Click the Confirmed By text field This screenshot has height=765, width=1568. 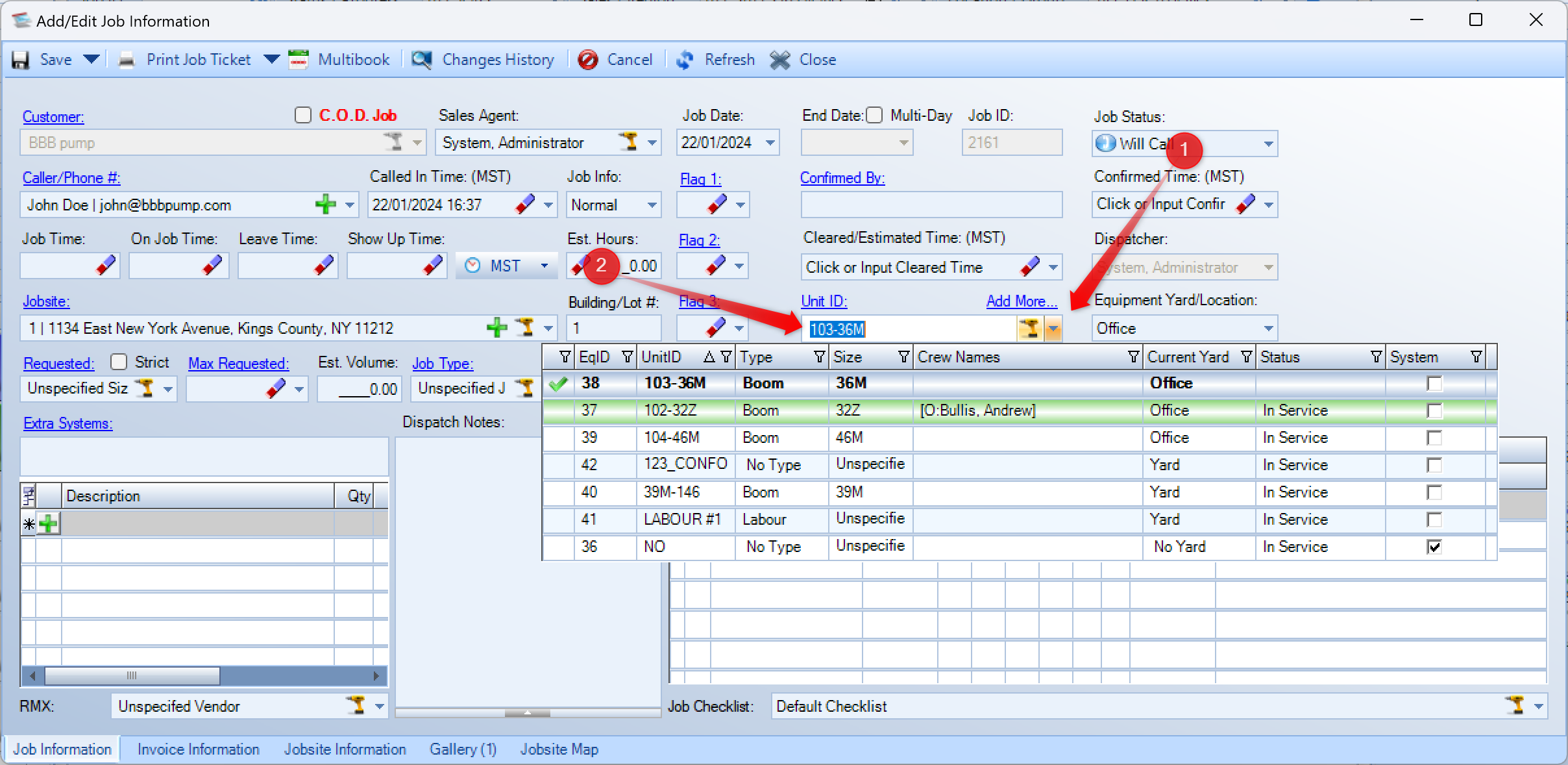(931, 205)
